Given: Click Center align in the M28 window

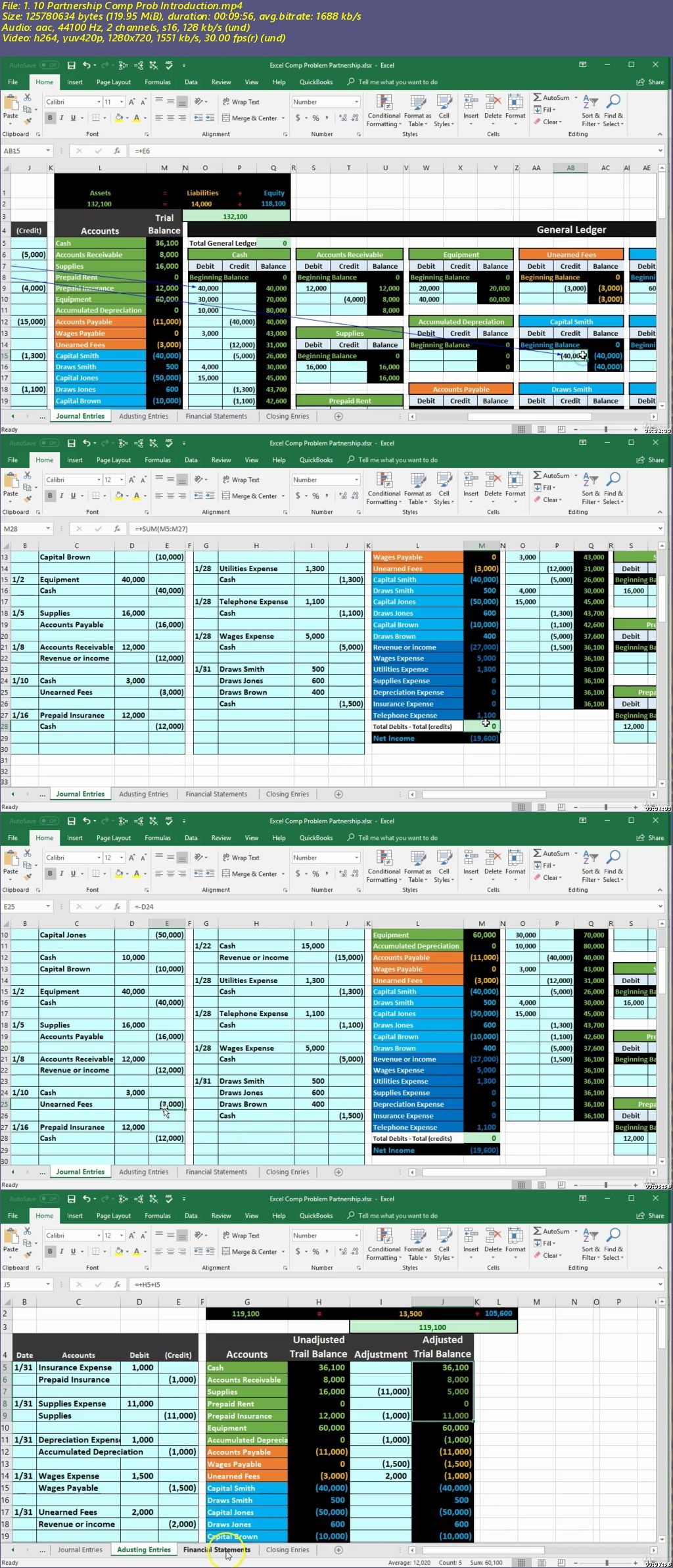Looking at the screenshot, I should (171, 496).
